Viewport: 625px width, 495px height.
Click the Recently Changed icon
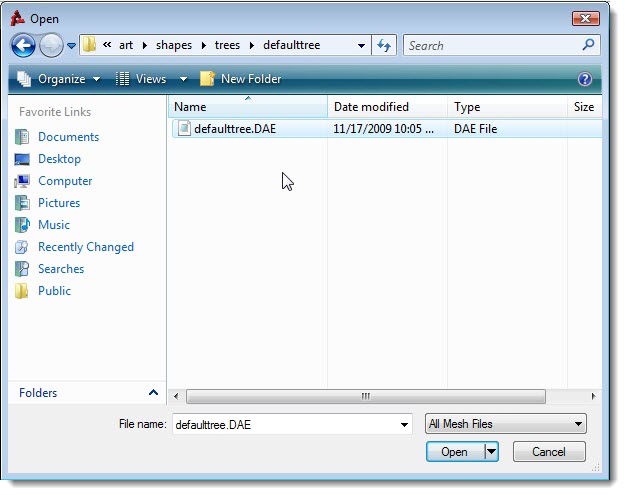[22, 247]
